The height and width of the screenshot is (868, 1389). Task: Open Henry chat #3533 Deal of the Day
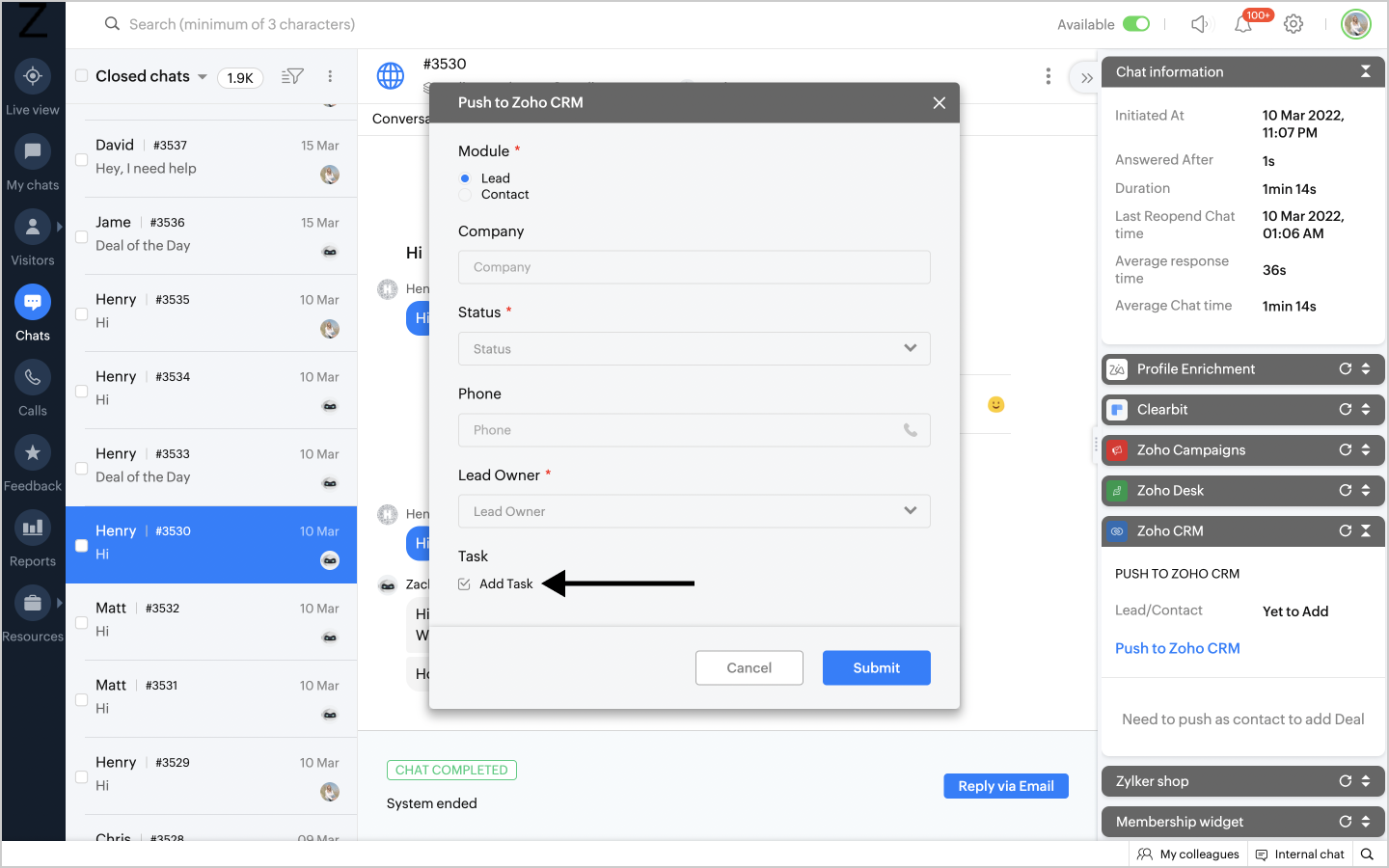211,468
